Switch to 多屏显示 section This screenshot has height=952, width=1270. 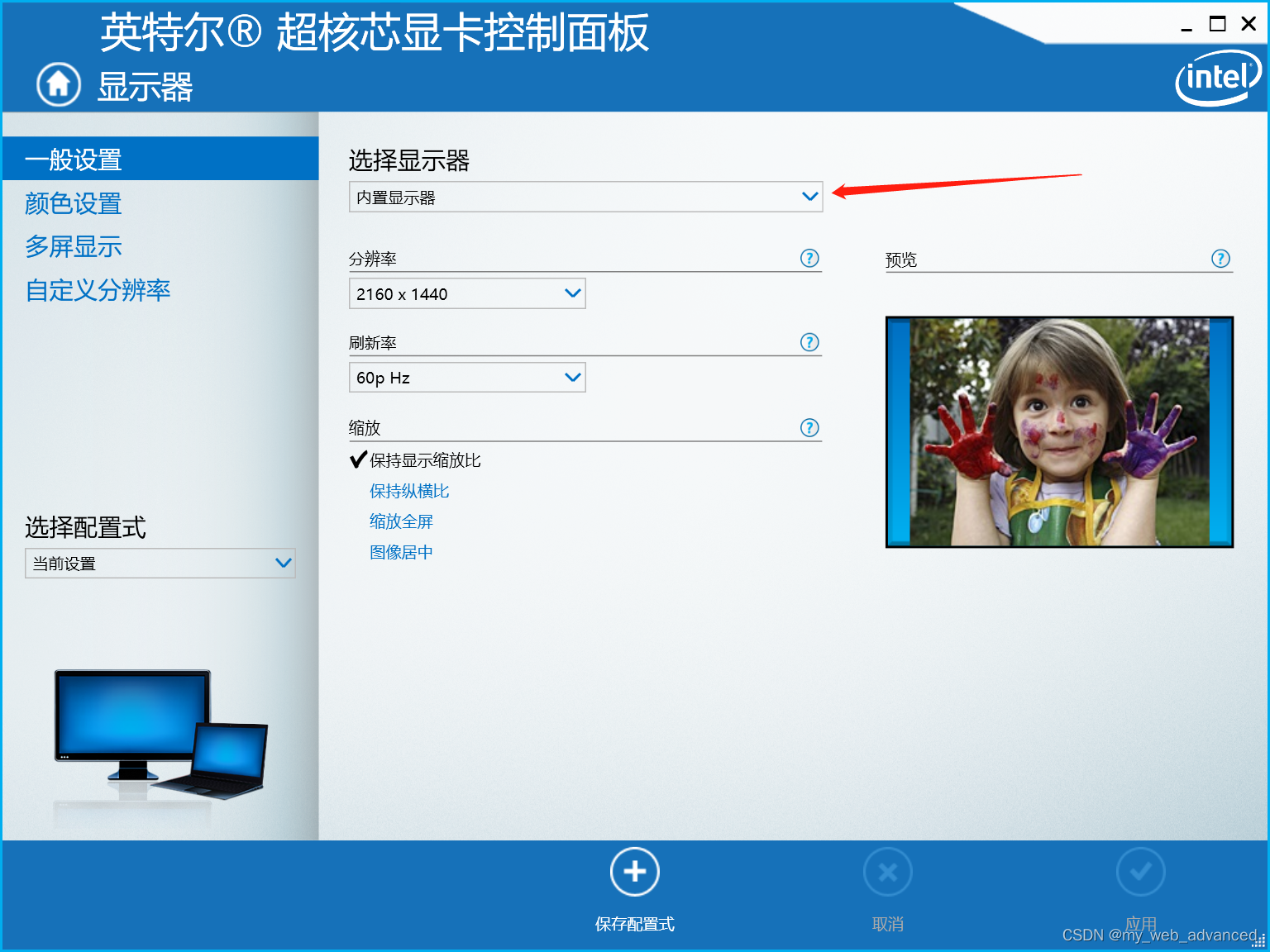74,246
